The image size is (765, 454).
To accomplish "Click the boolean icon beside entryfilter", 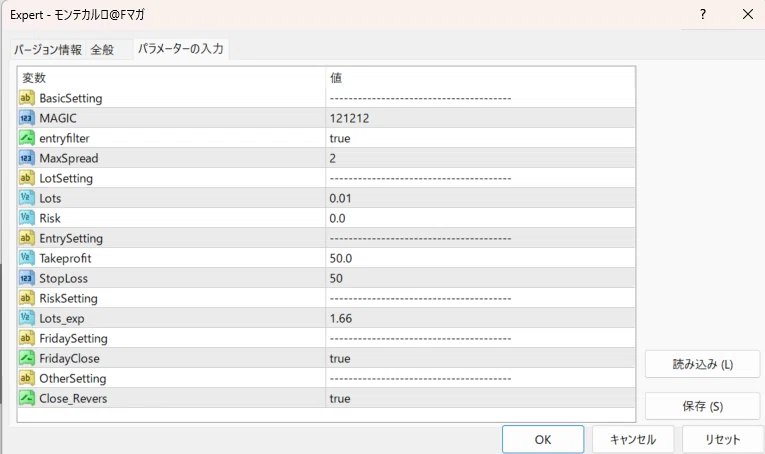I will (x=27, y=138).
